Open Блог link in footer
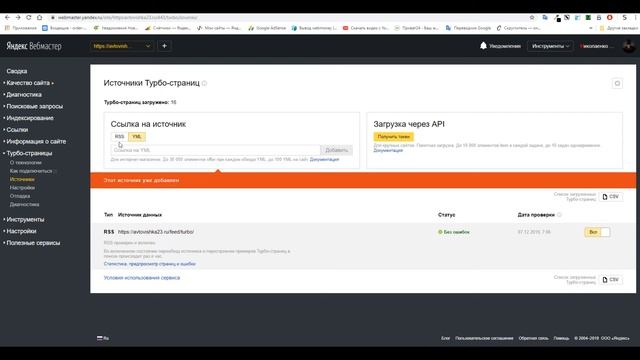640x360 pixels. click(445, 338)
